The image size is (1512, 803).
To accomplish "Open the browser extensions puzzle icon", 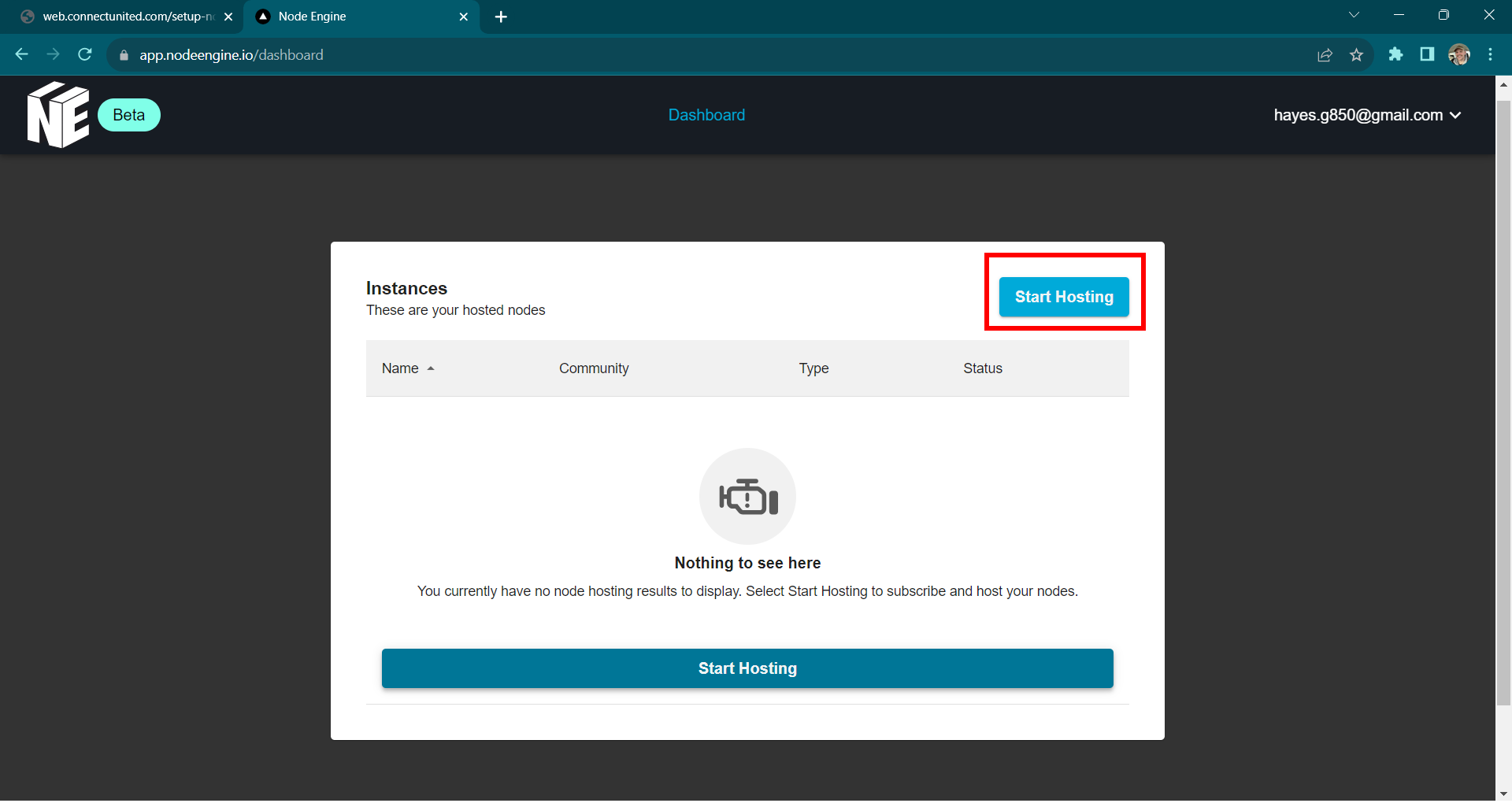I will point(1395,54).
